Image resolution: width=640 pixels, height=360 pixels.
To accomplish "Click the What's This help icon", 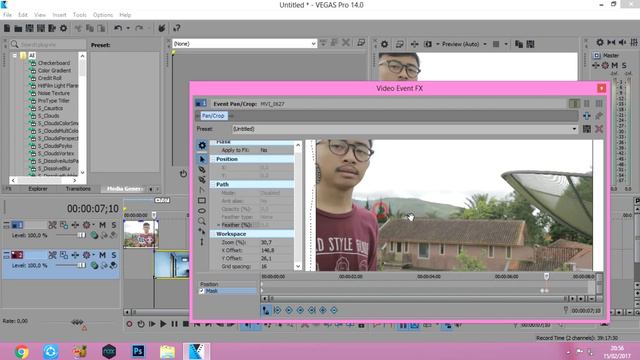I will [x=177, y=28].
